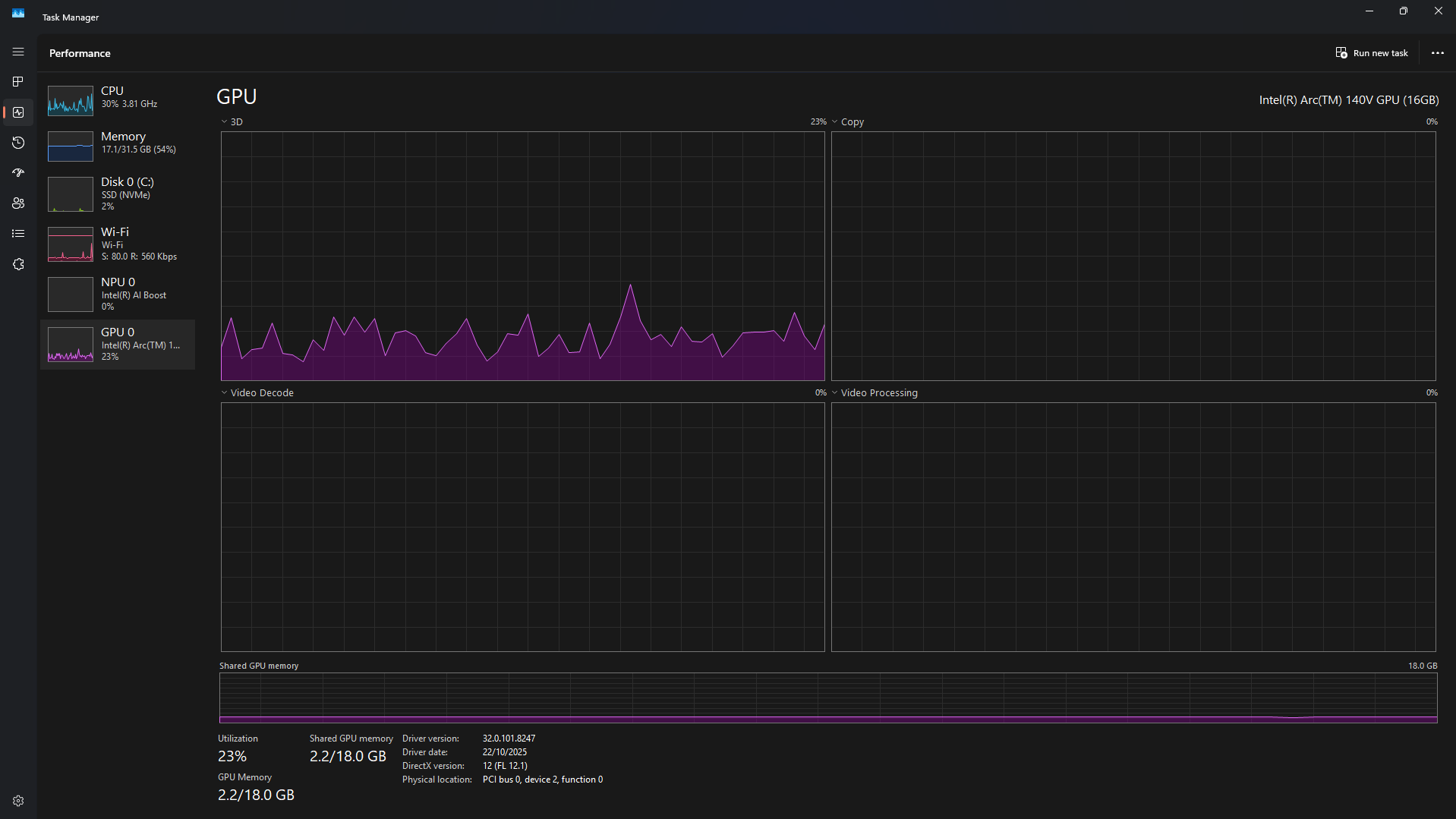
Task: Go to the Users page icon
Action: [x=18, y=203]
